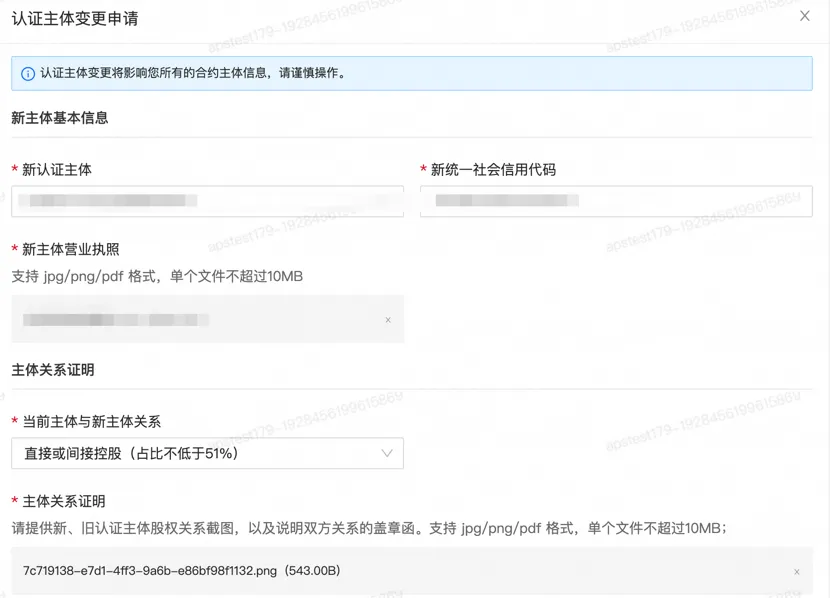Viewport: 830px width, 598px height.
Task: Click the 新主体基本信息 section heading
Action: coord(60,118)
